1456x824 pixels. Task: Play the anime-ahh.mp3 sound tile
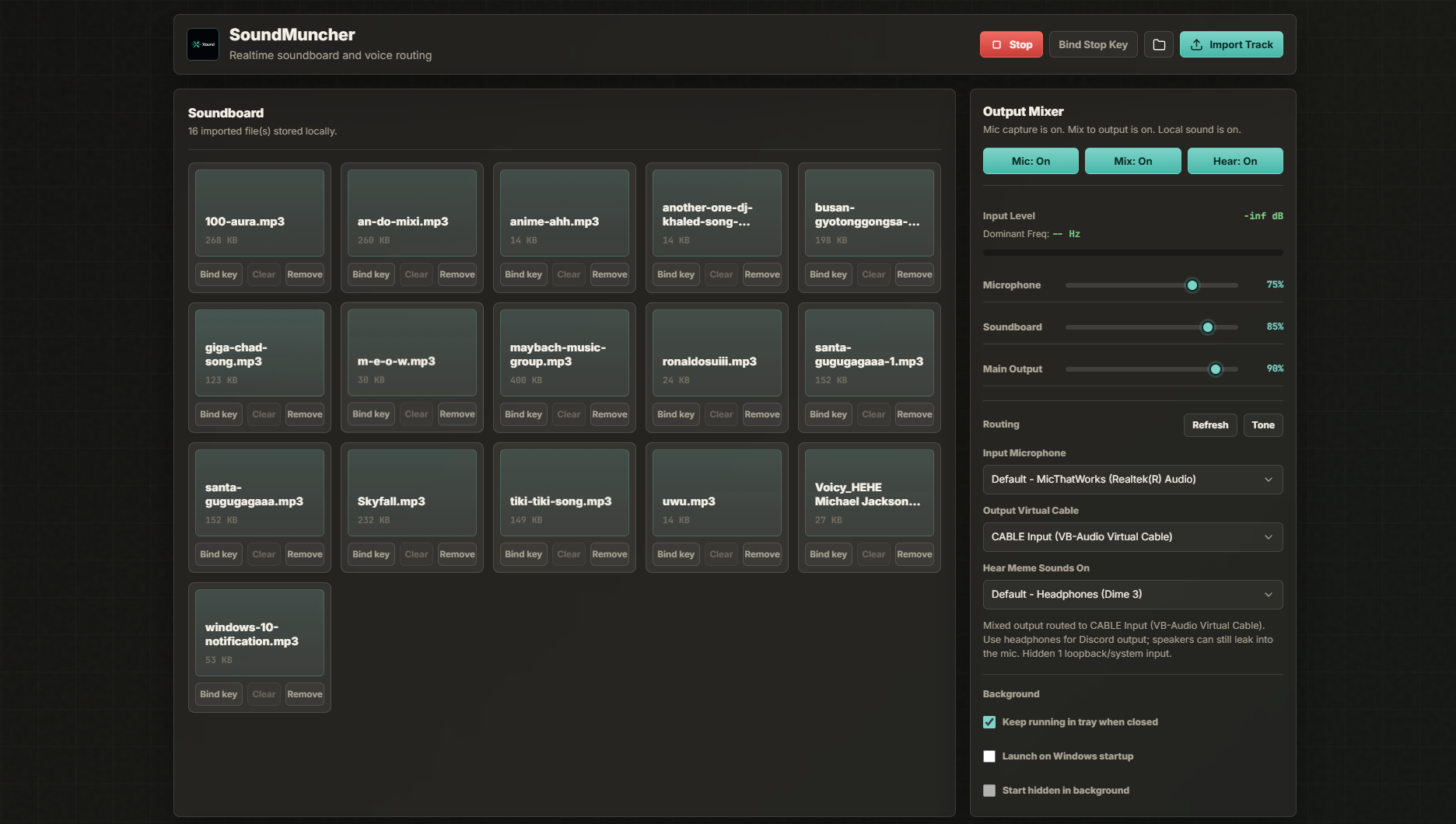coord(565,213)
